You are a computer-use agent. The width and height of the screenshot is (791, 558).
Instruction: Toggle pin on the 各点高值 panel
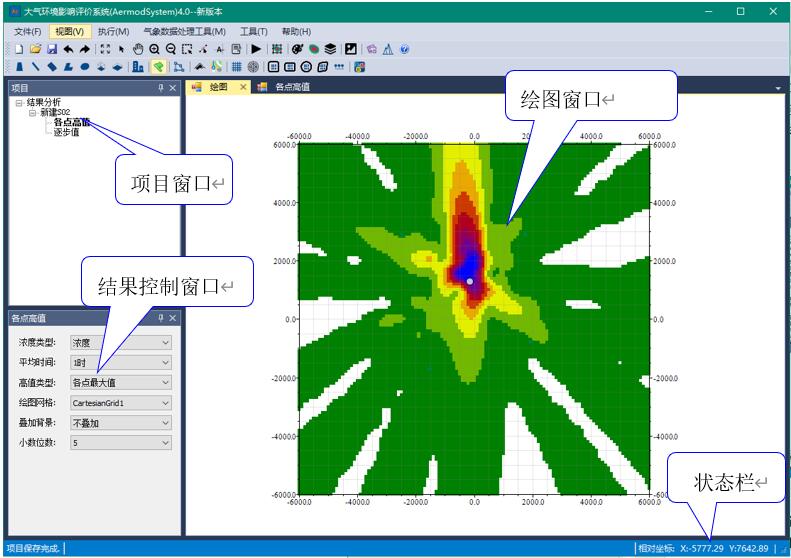(x=160, y=318)
